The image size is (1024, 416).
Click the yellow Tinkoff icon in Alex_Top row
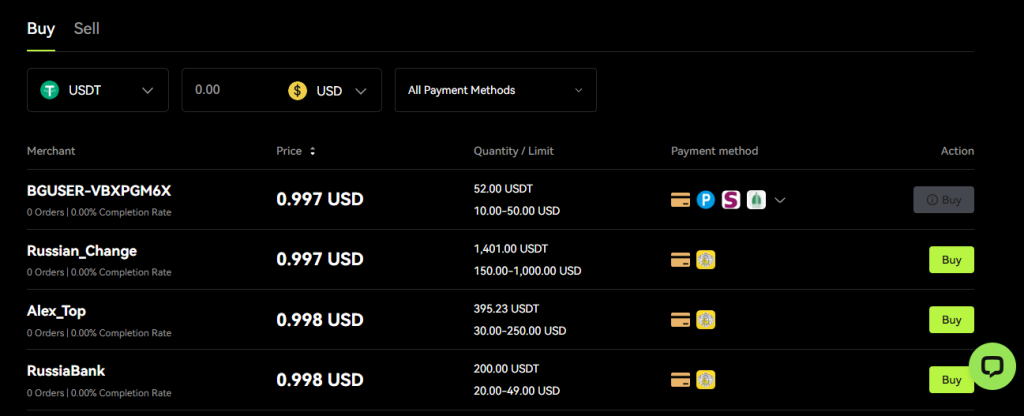pos(706,320)
